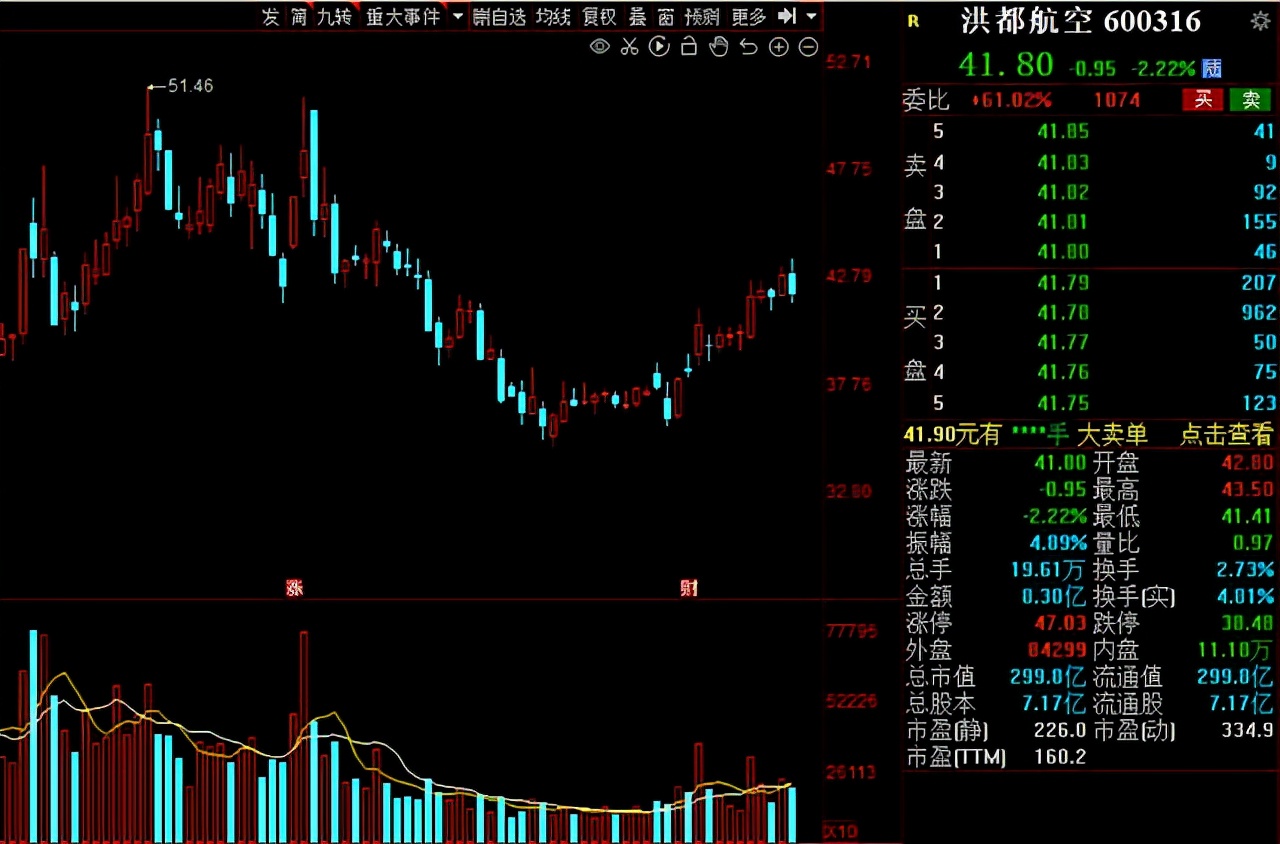Click the 发 menu item
Image resolution: width=1280 pixels, height=844 pixels.
pyautogui.click(x=268, y=17)
